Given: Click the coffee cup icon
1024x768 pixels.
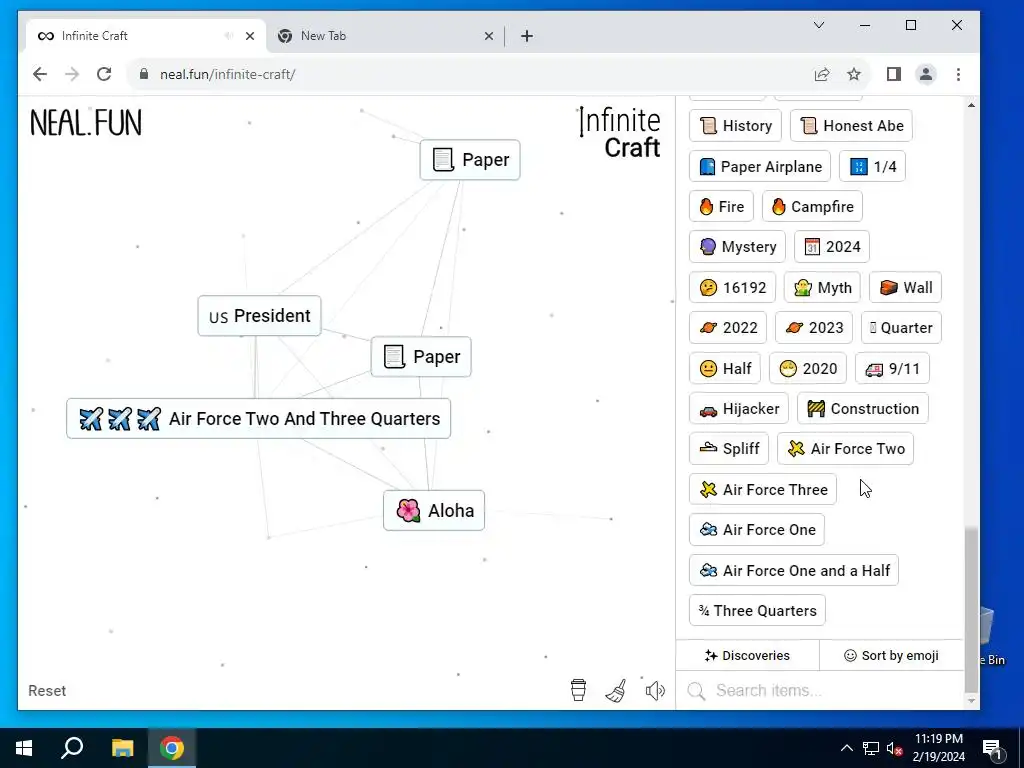Looking at the screenshot, I should pos(578,690).
